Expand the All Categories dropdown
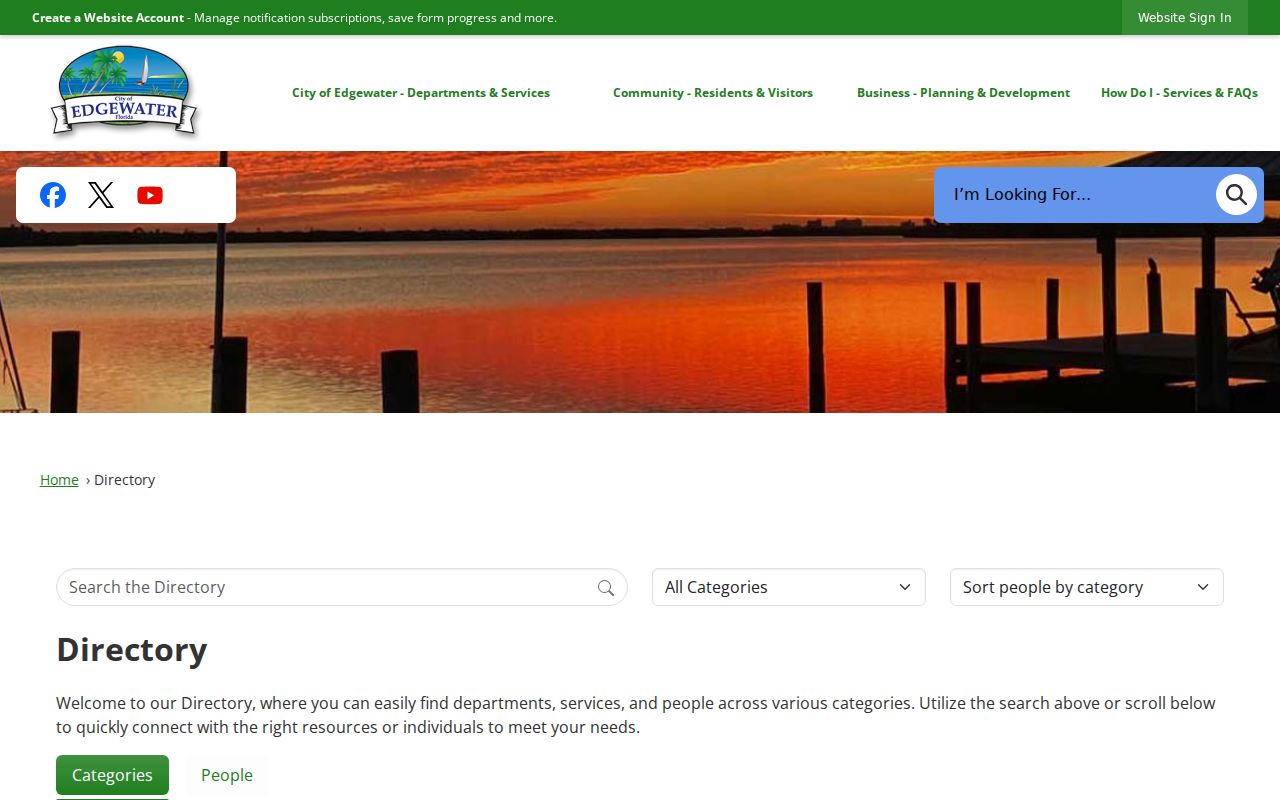The width and height of the screenshot is (1280, 800). (789, 587)
